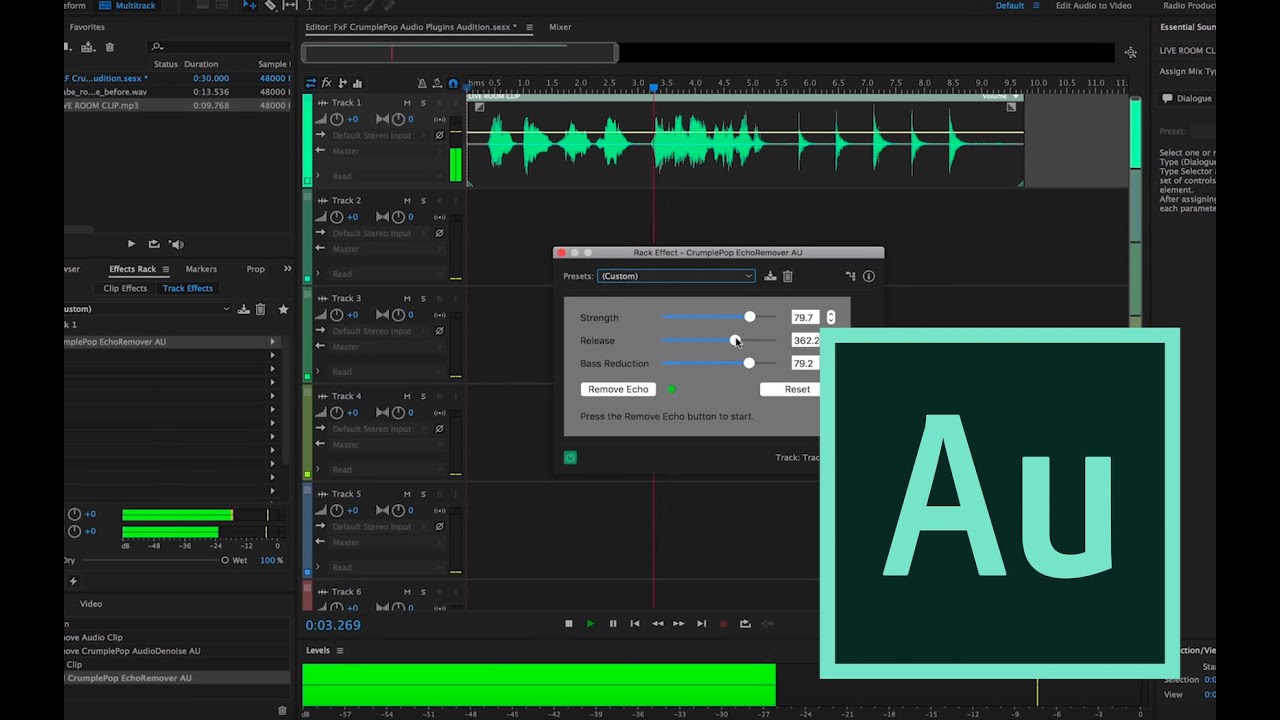
Task: Click the Strength value field 79.7
Action: tap(805, 317)
